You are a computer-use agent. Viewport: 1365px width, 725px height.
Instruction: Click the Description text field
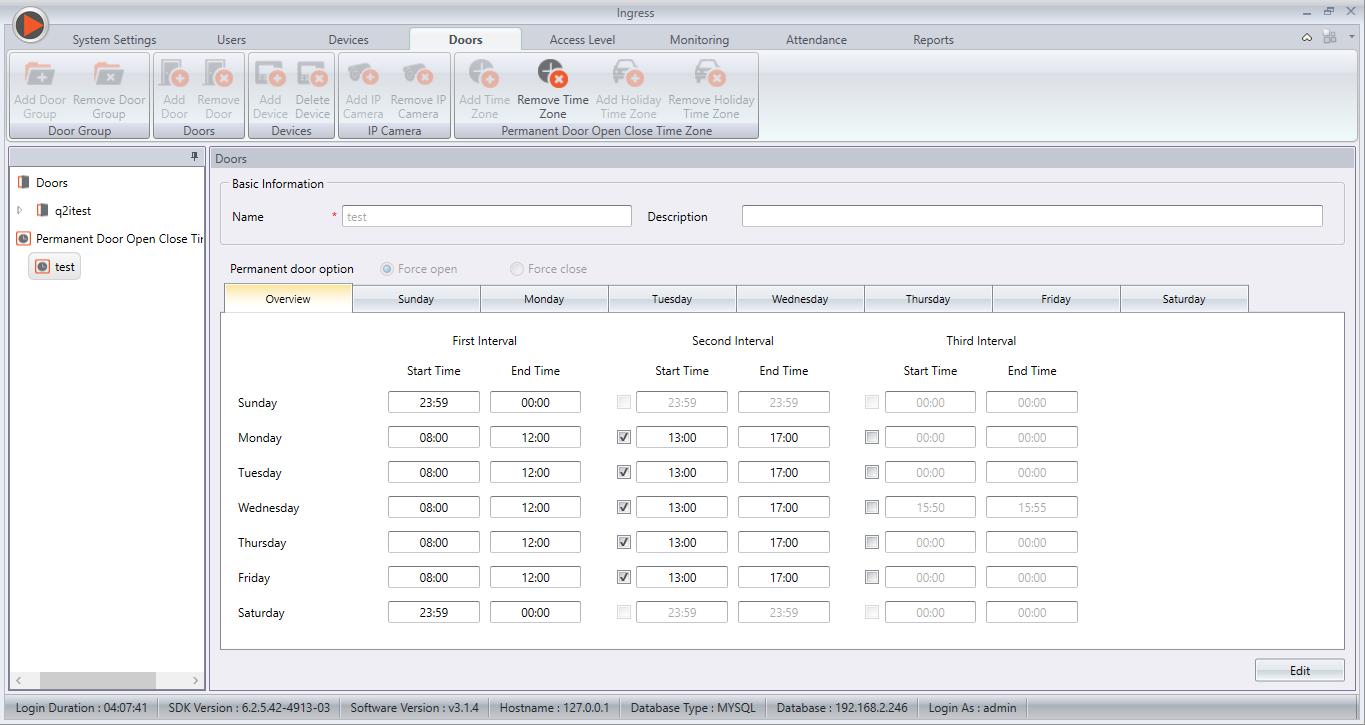click(1031, 216)
